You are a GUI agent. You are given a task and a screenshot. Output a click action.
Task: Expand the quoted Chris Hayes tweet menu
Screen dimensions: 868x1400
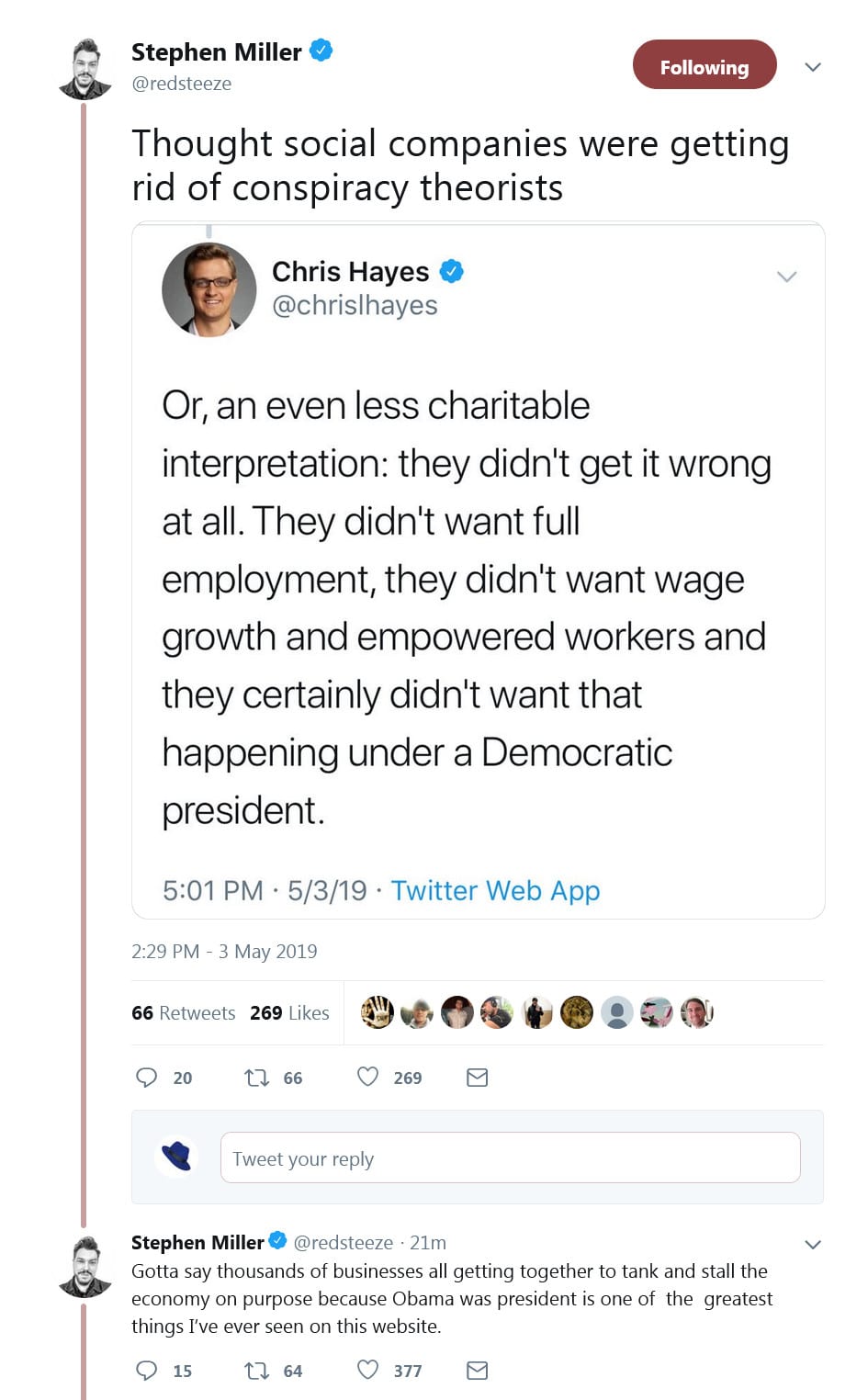point(786,277)
